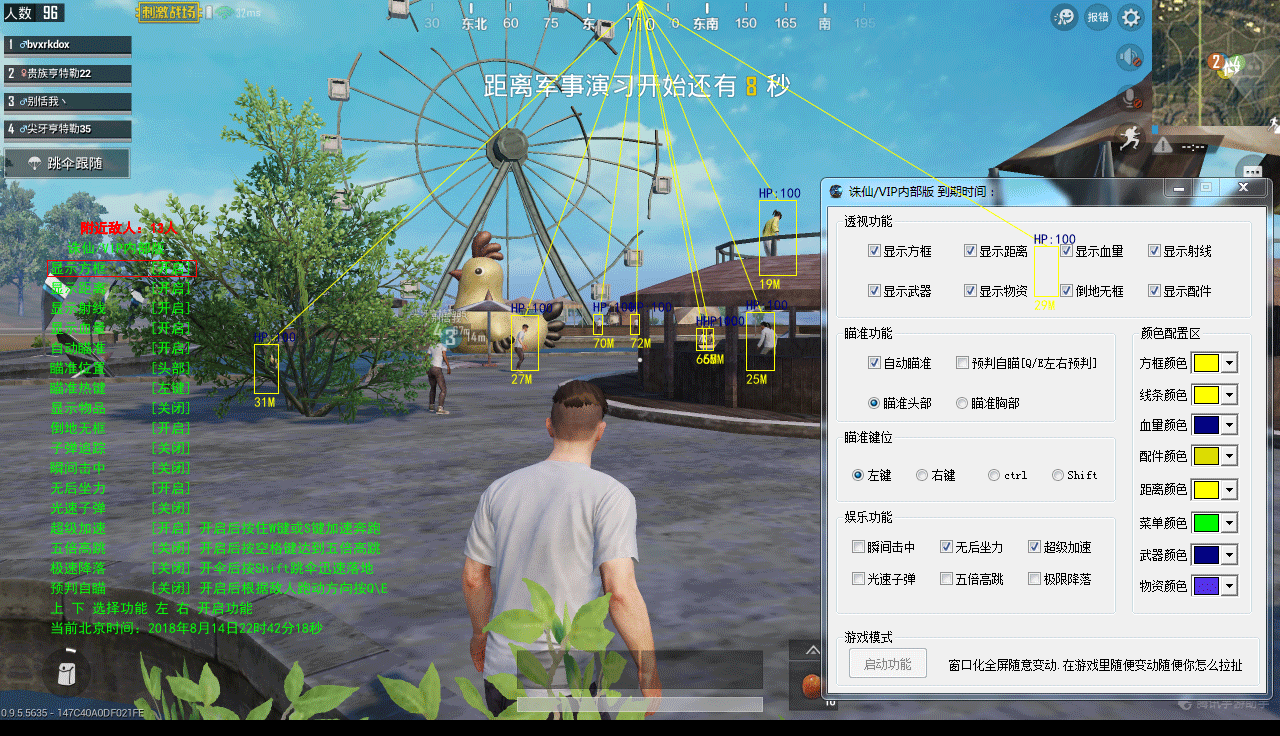Toggle 显示武器 checkbox
1280x736 pixels.
coord(875,291)
